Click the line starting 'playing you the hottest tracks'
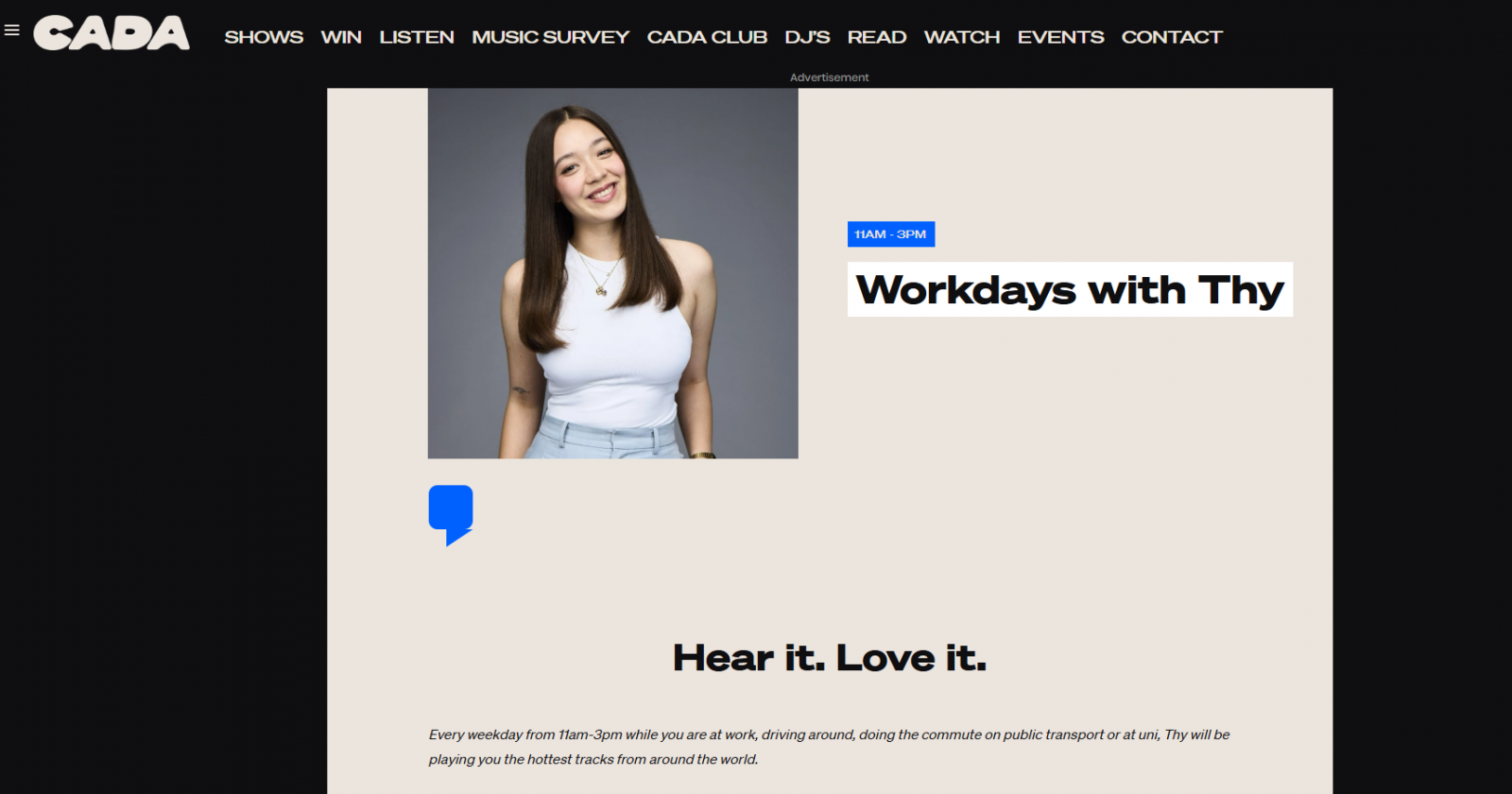Screen dimensions: 1512x794 [x=593, y=759]
